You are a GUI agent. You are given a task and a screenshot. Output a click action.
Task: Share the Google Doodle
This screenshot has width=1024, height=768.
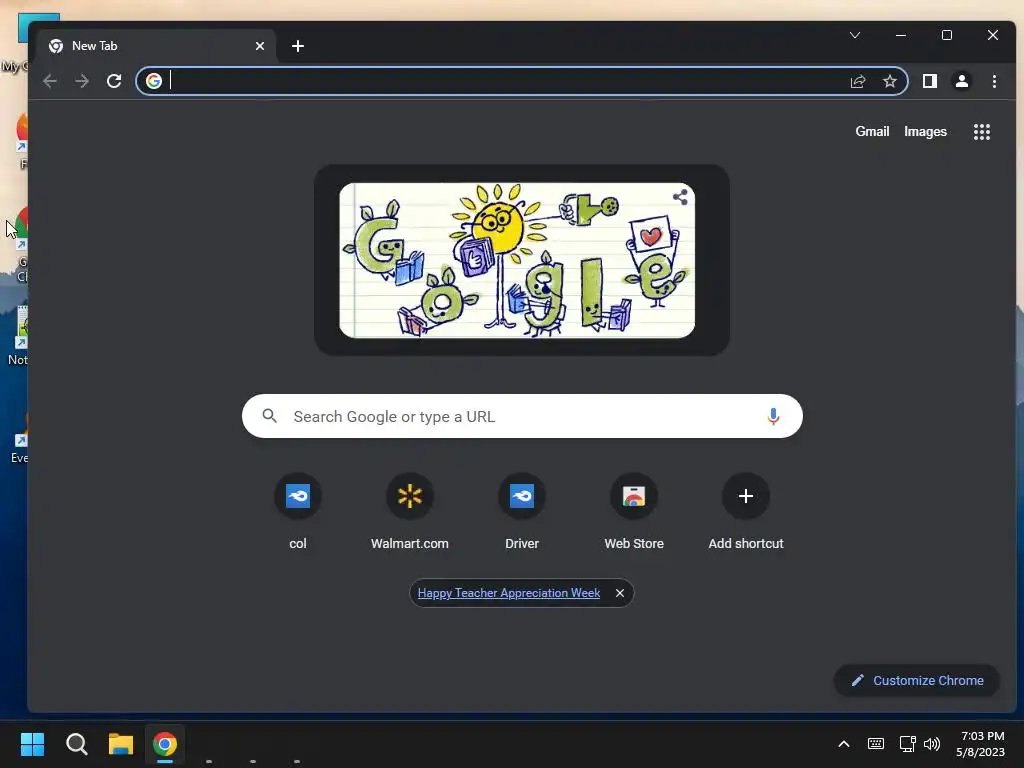(x=680, y=197)
